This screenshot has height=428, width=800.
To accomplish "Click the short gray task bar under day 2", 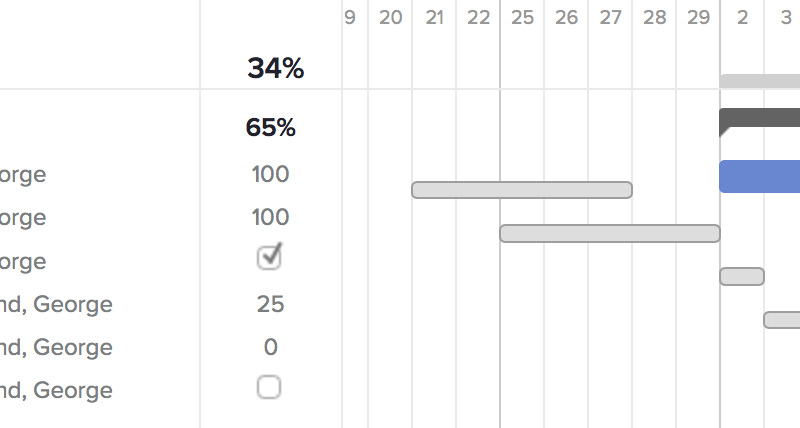I will (x=742, y=276).
